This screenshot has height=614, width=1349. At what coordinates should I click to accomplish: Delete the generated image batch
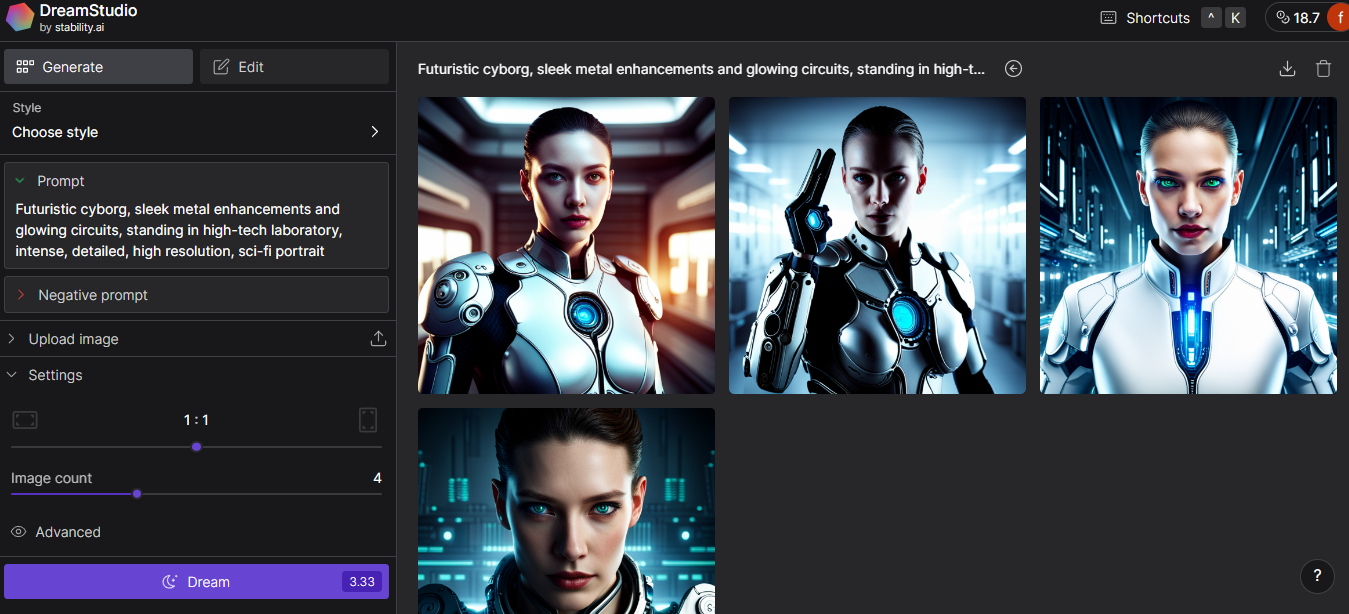[1323, 69]
